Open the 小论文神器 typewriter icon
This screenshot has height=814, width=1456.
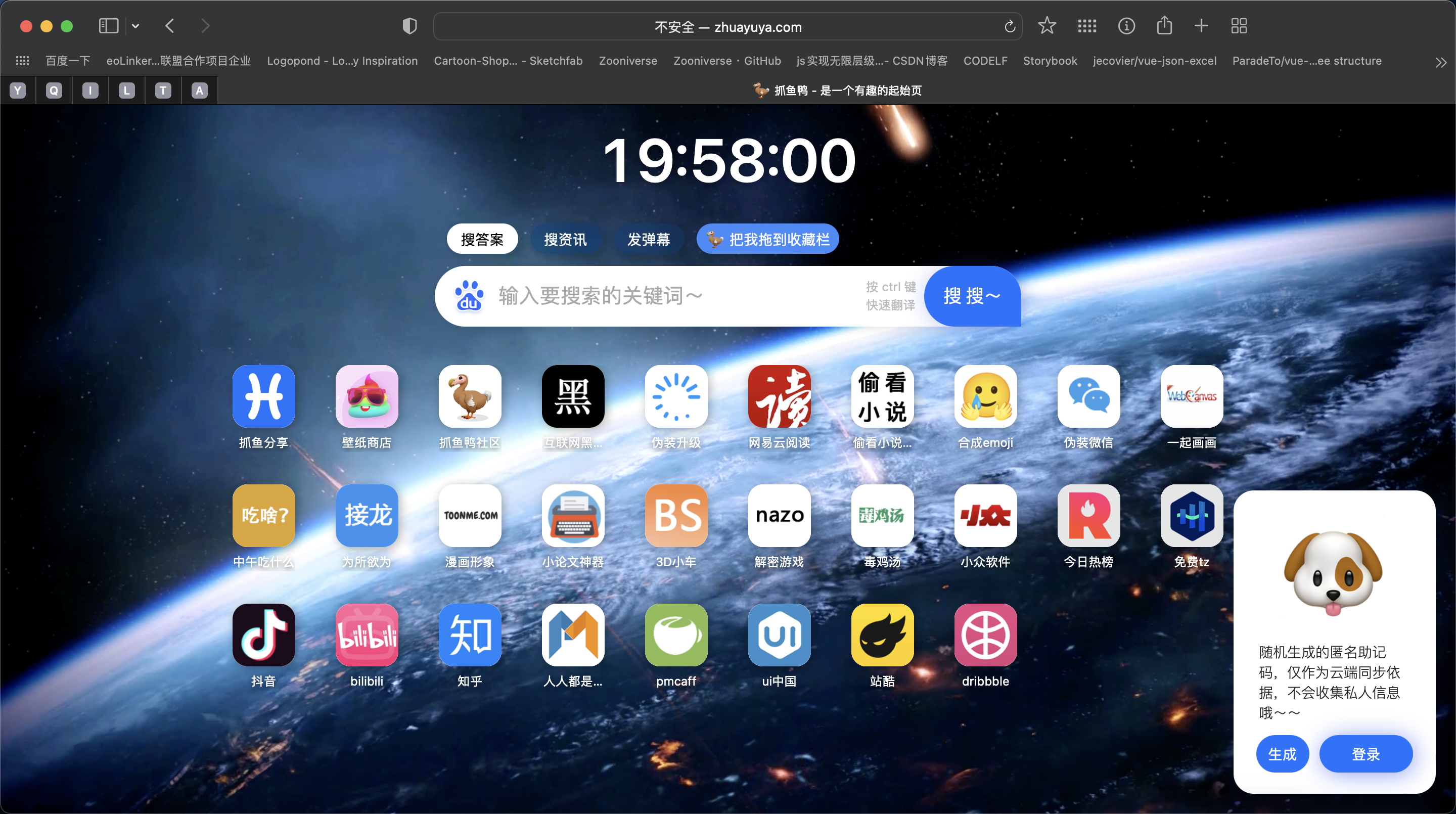click(573, 516)
